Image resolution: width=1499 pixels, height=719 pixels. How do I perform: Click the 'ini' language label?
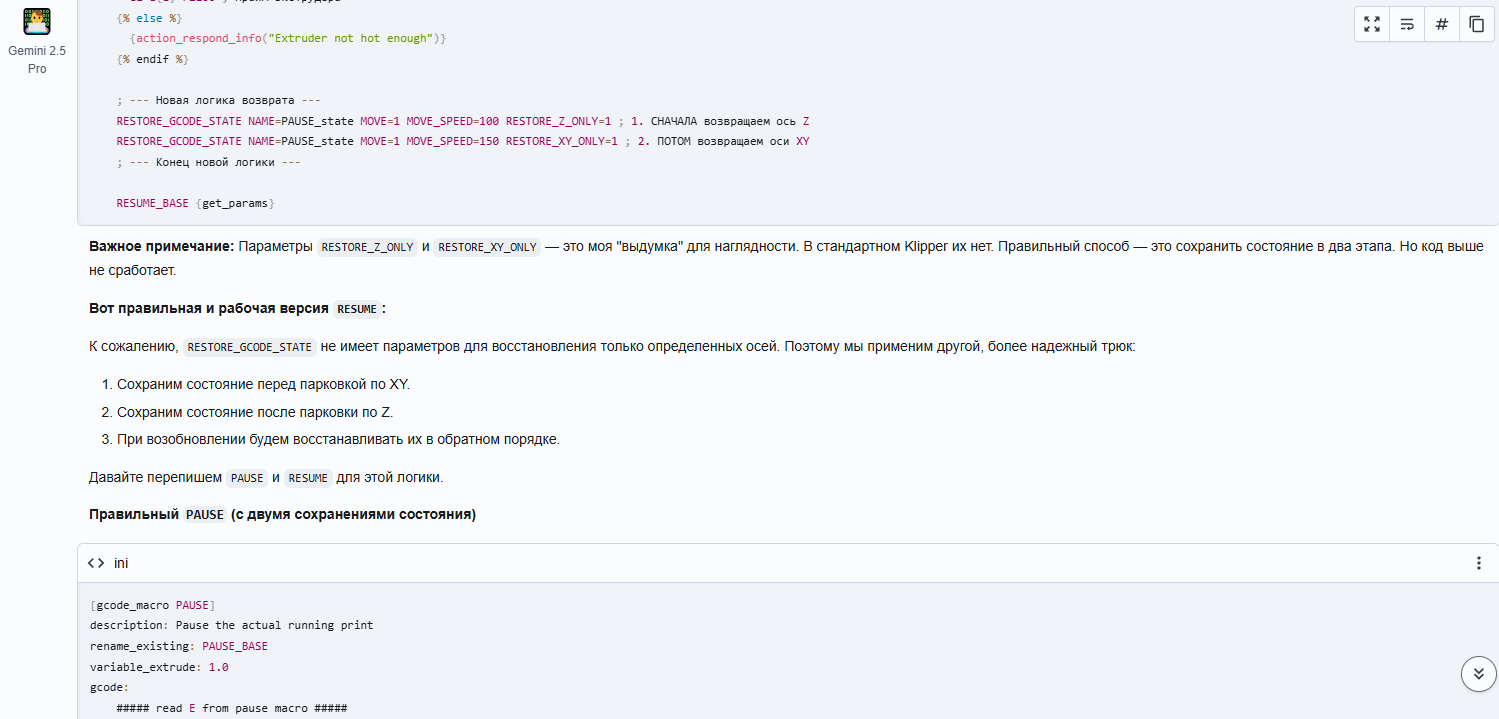pyautogui.click(x=121, y=563)
